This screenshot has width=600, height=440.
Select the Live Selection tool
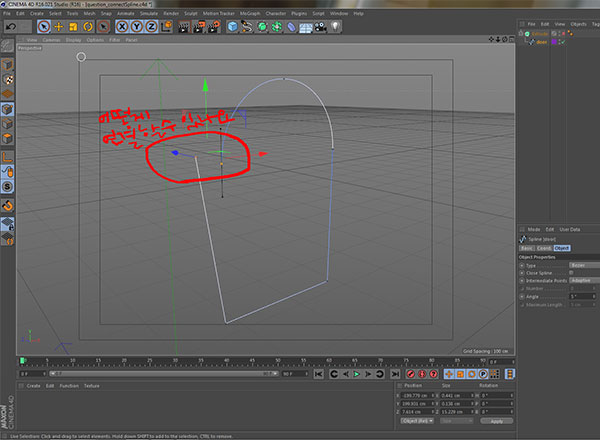pos(44,26)
